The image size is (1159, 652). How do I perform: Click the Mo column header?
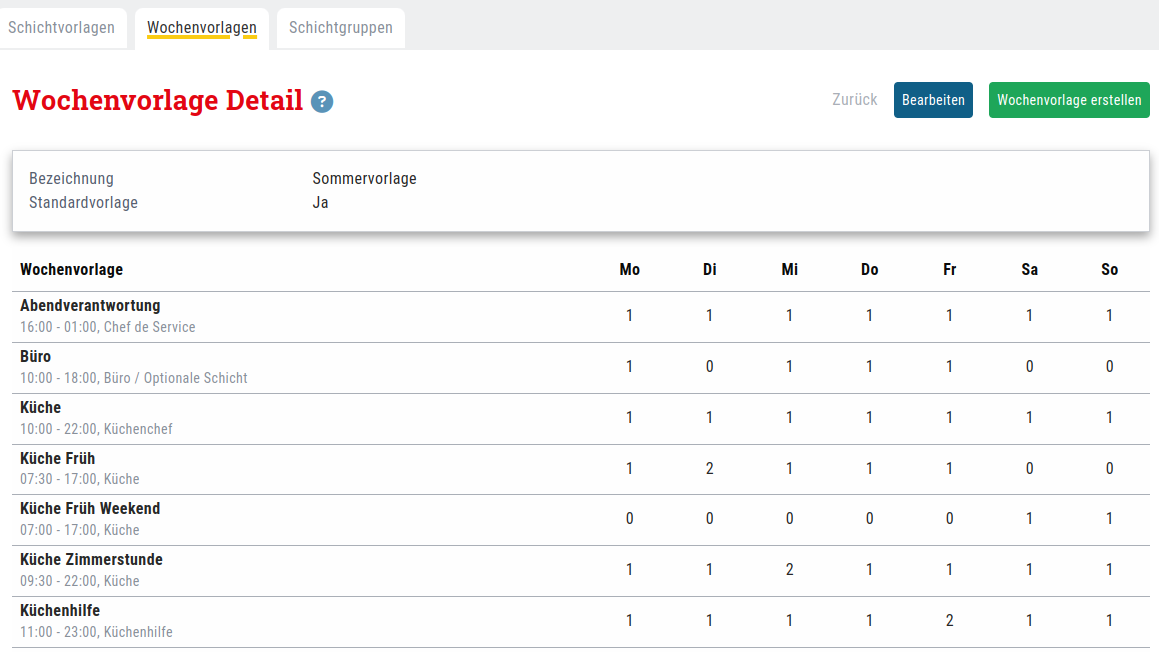630,270
